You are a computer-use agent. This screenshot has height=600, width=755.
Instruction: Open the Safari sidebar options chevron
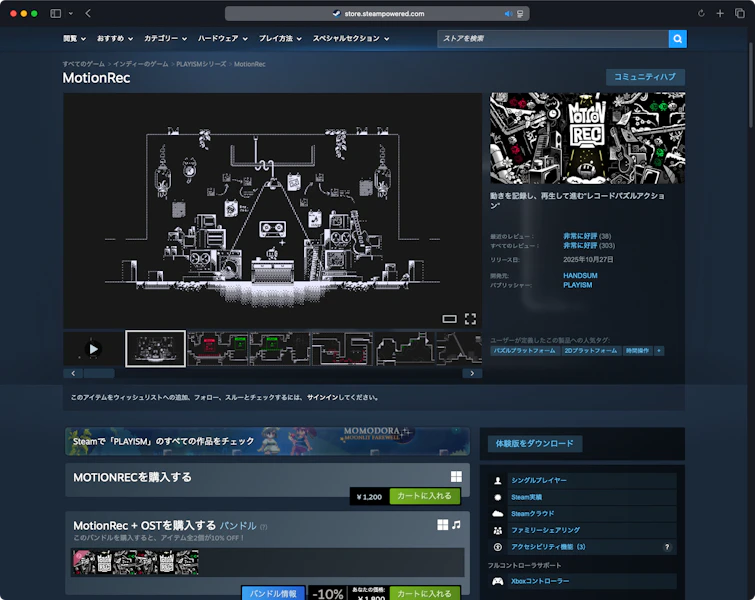coord(71,13)
